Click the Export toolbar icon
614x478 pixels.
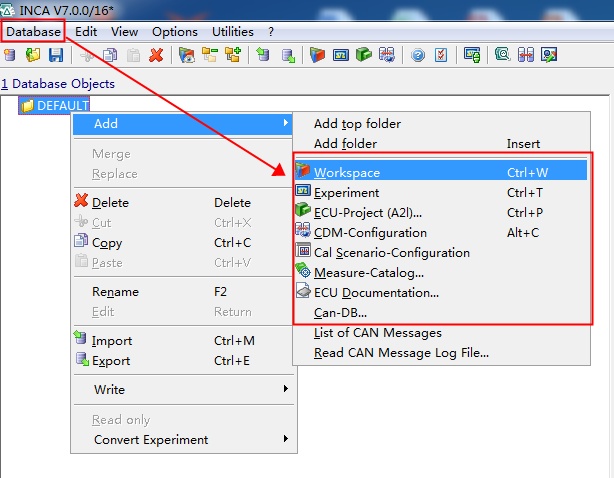click(x=288, y=55)
